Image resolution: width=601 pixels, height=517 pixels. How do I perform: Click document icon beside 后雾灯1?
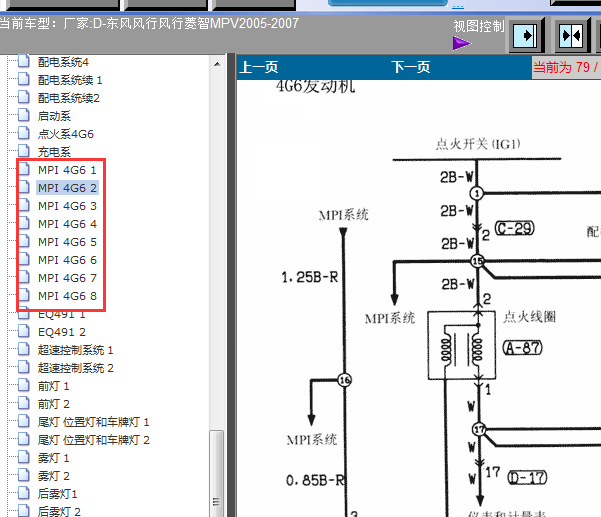24,494
